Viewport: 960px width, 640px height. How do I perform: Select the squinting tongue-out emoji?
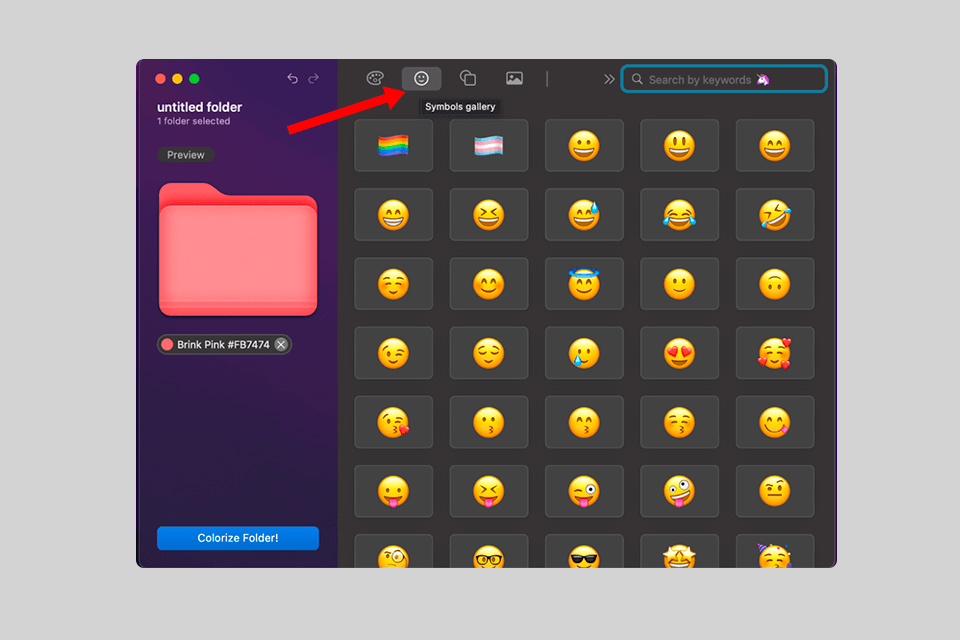(x=489, y=492)
